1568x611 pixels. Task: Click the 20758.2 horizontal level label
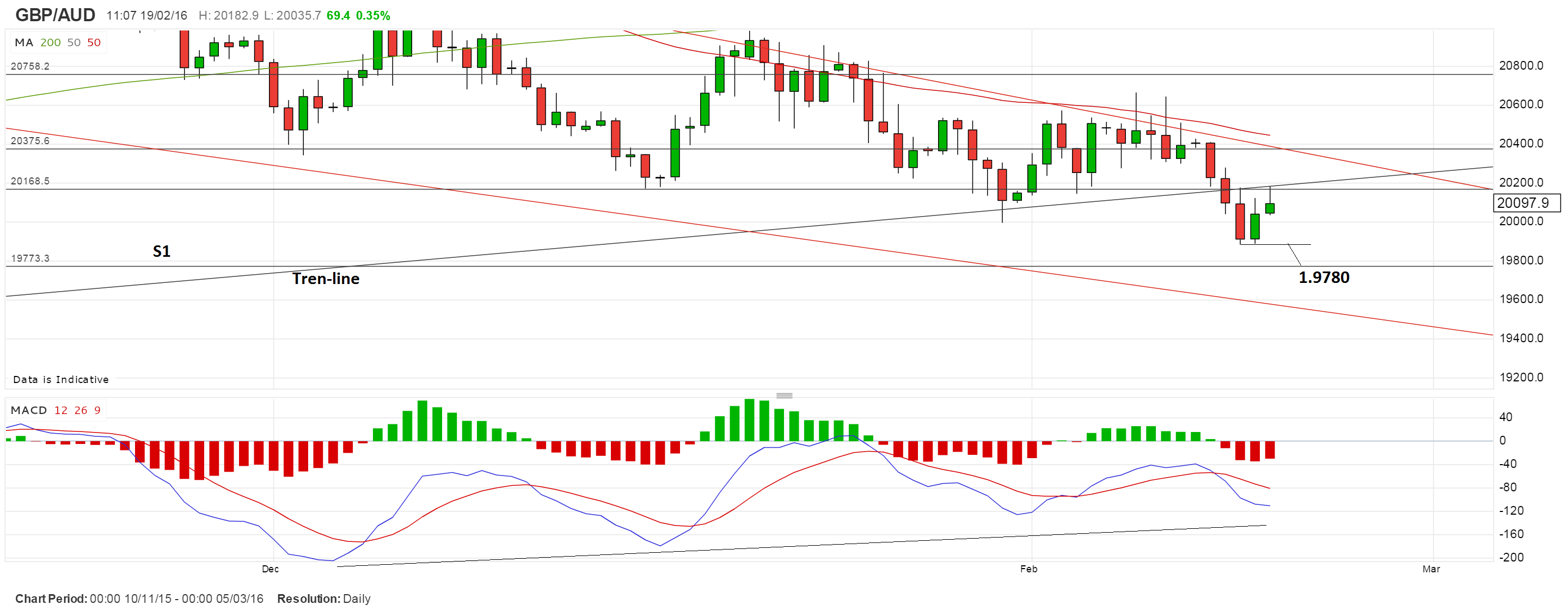pyautogui.click(x=30, y=66)
